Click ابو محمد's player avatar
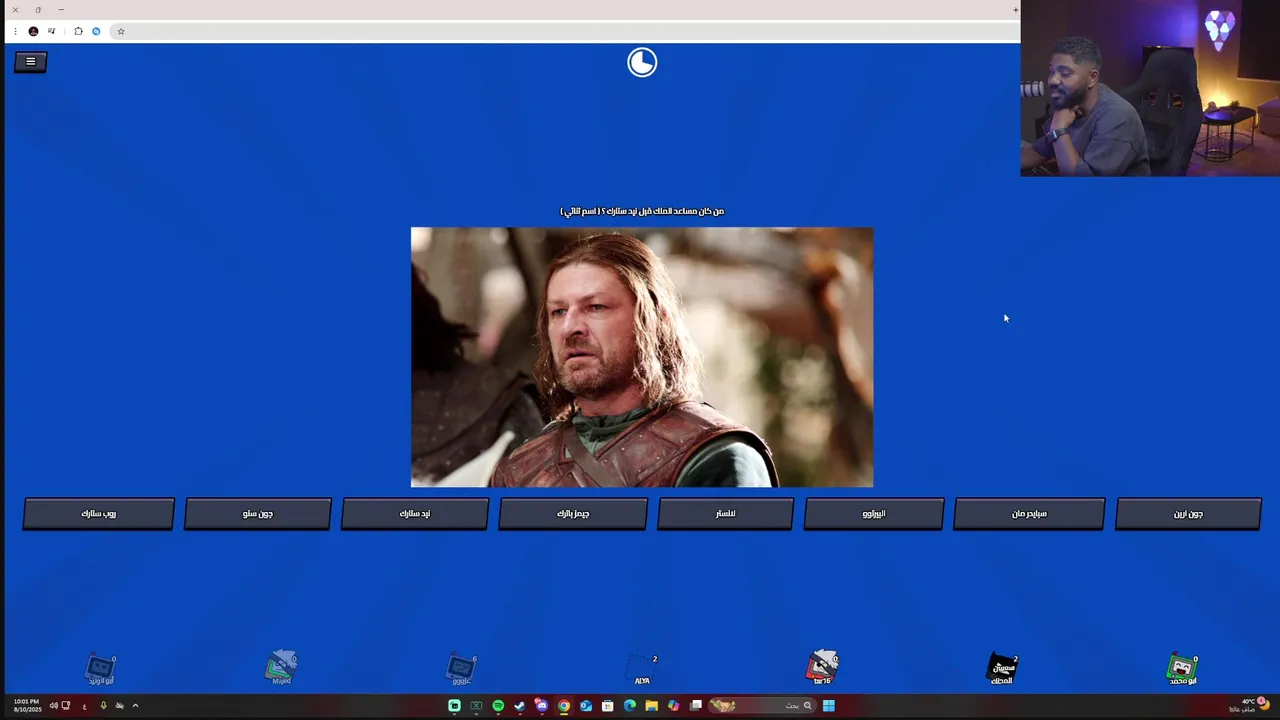Viewport: 1280px width, 720px height. (x=1182, y=668)
